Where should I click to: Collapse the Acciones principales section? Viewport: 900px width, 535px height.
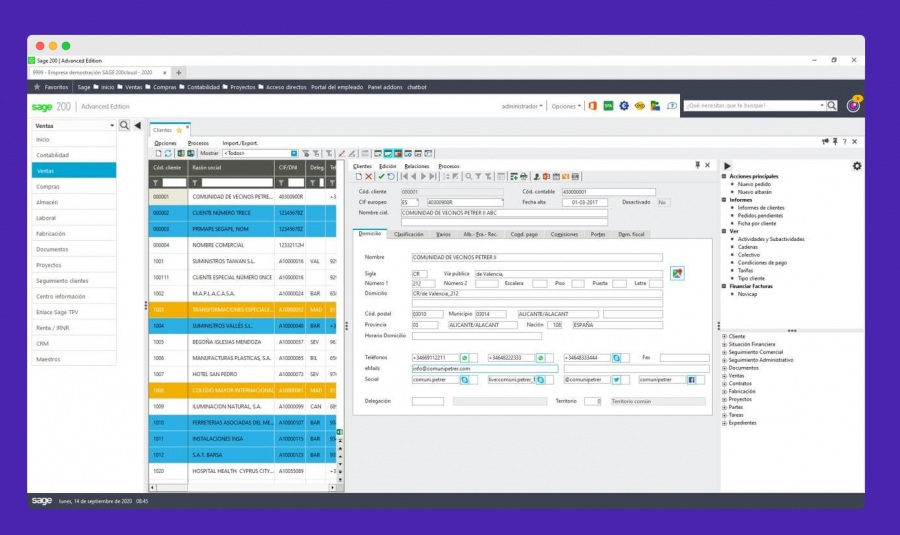tap(724, 176)
